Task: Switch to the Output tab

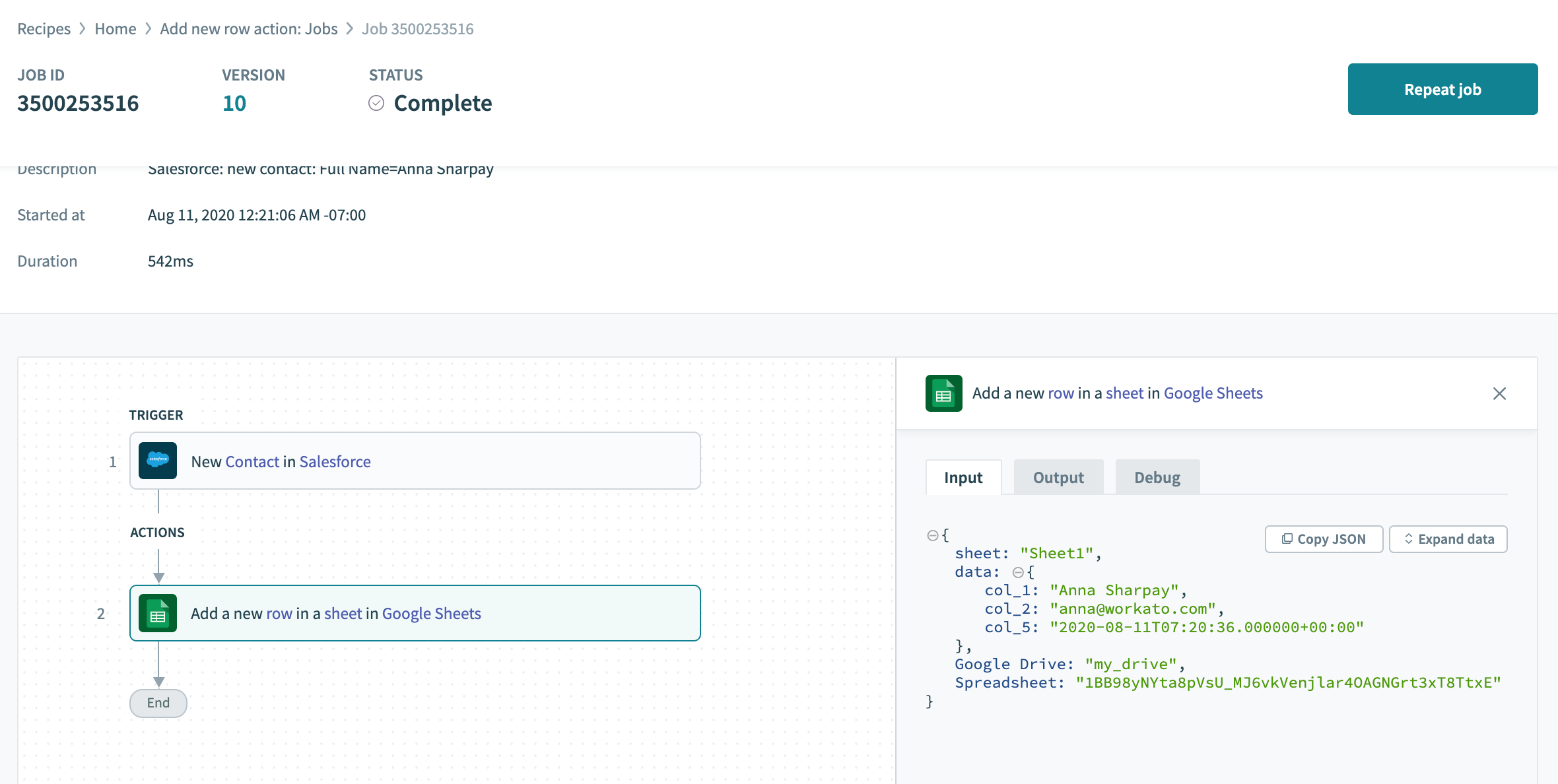Action: tap(1058, 477)
